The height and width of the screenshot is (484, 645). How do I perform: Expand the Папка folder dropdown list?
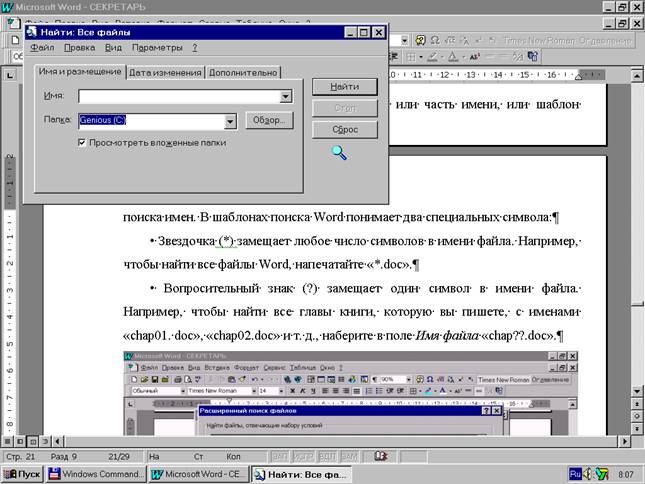[230, 121]
